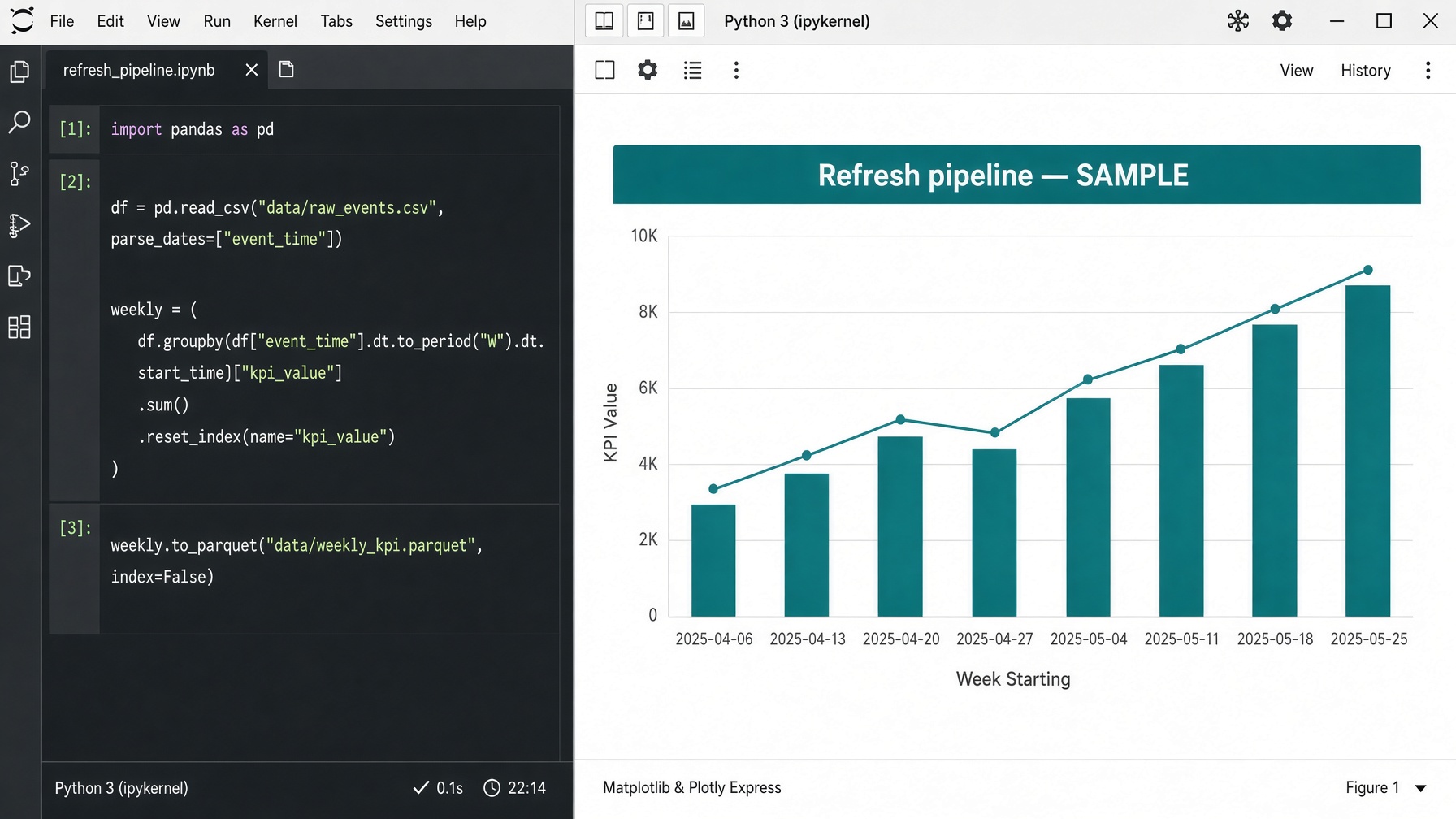Viewport: 1456px width, 819px height.
Task: Click the square frame icon in plot toolbar
Action: [604, 70]
